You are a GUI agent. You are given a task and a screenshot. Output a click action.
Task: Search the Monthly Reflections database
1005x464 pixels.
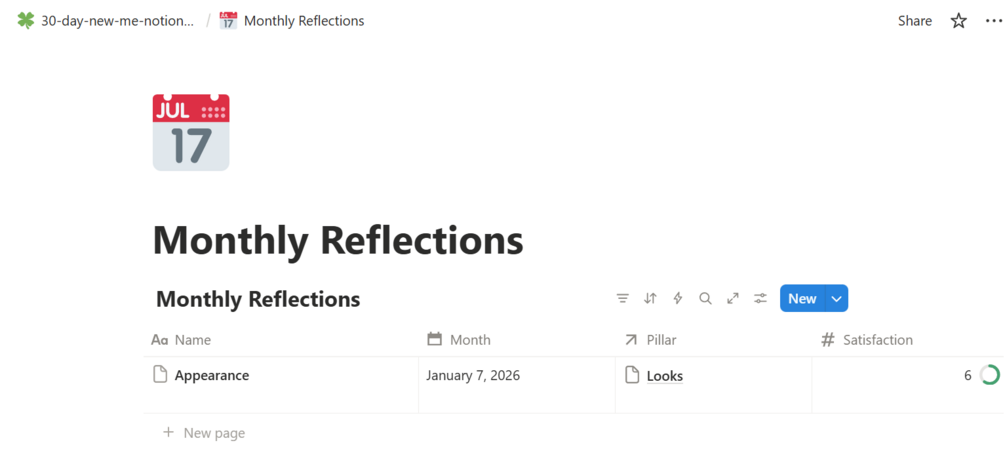705,299
